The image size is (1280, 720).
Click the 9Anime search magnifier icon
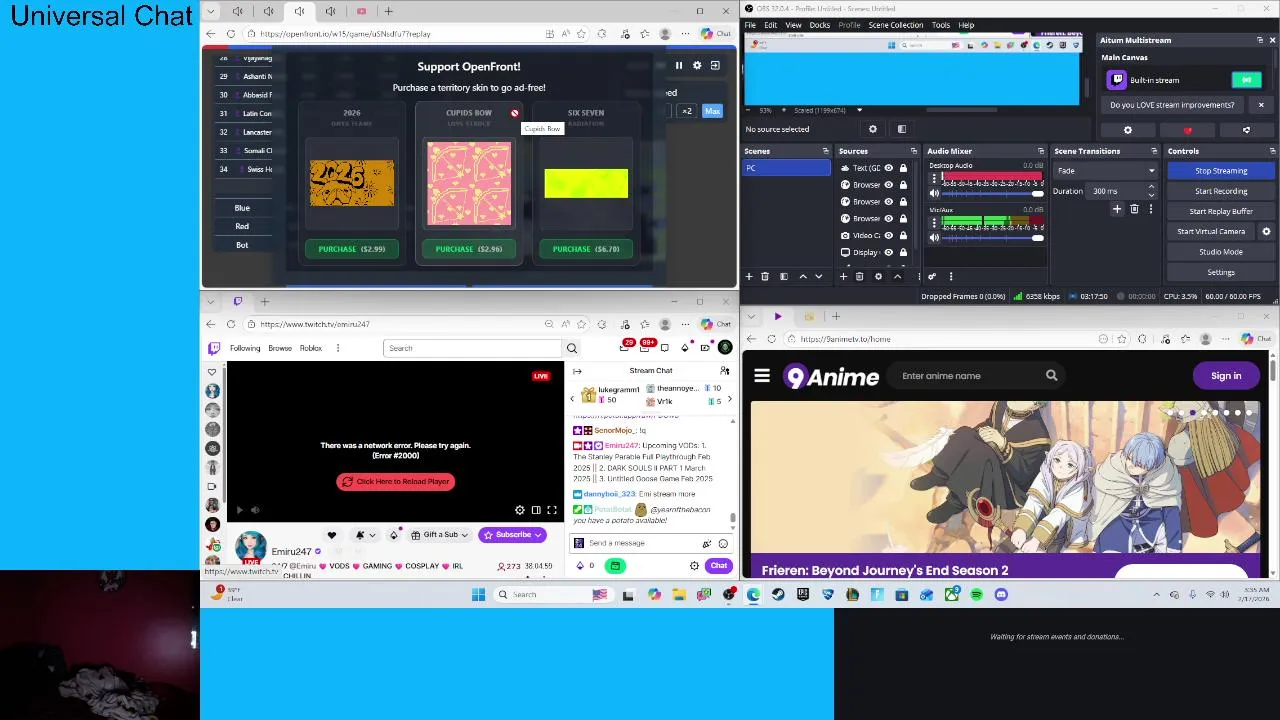point(1051,376)
